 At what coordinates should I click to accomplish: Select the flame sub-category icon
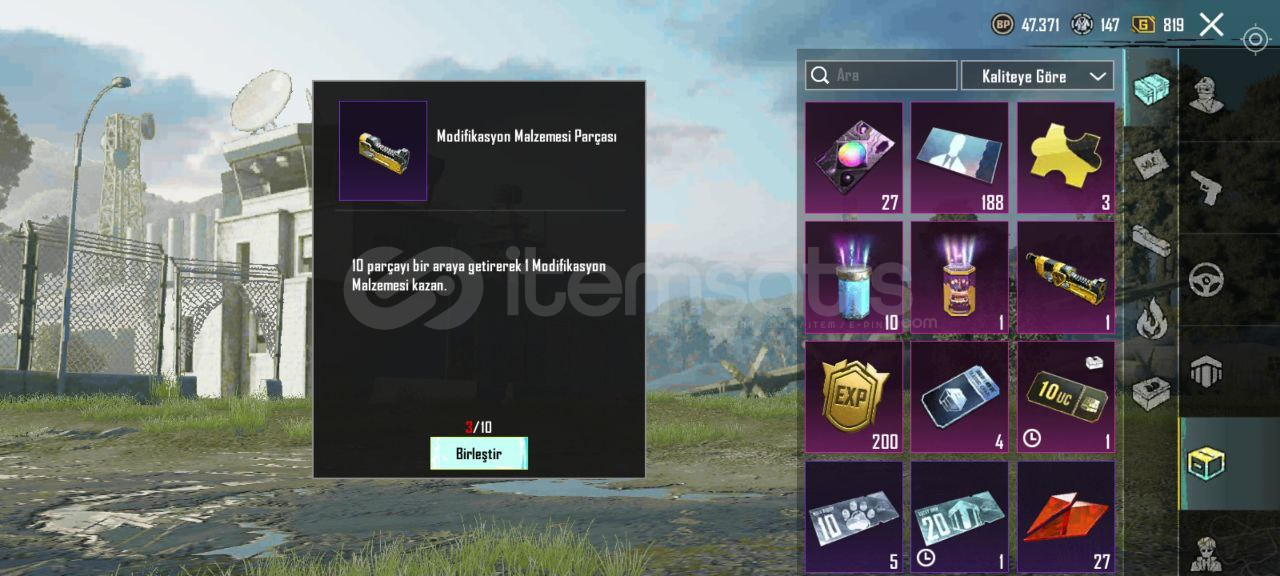point(1151,319)
